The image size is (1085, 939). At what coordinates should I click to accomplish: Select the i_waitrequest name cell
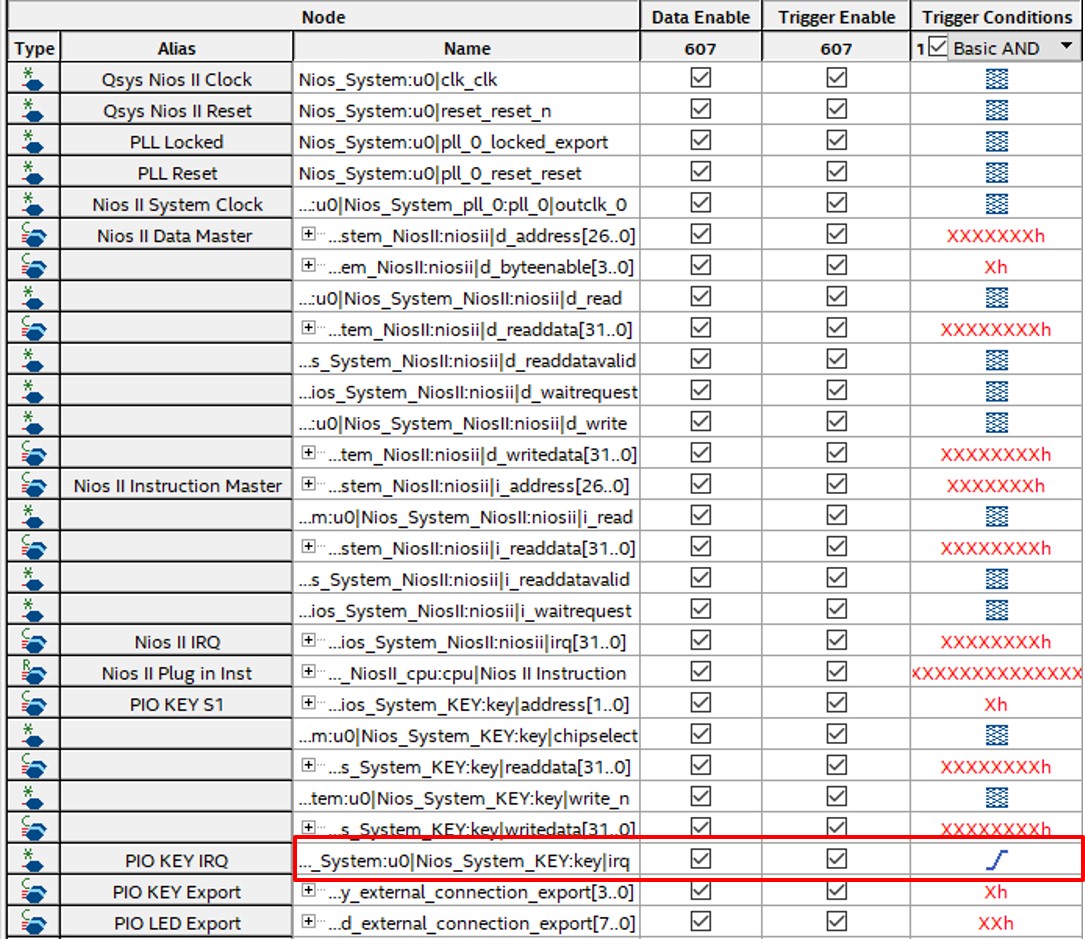(x=466, y=610)
